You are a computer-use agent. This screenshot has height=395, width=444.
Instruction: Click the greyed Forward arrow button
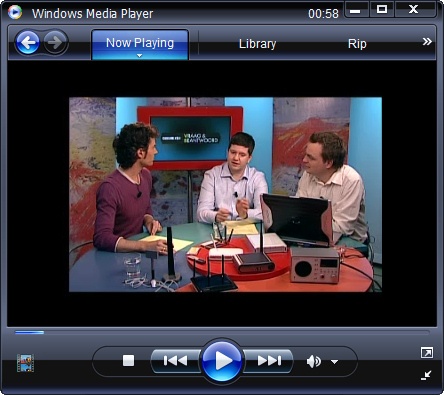tap(55, 42)
